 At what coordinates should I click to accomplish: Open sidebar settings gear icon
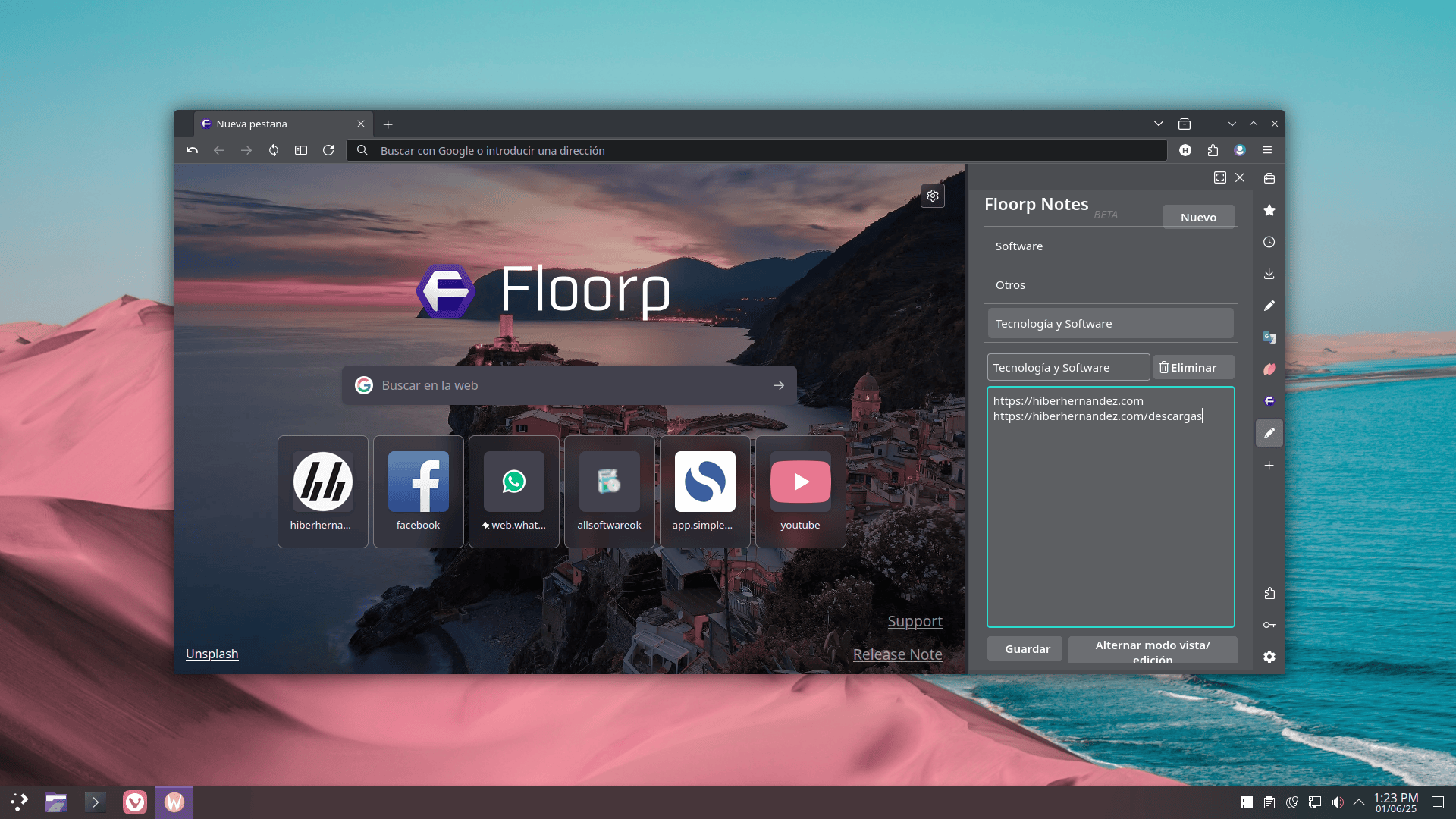[x=1269, y=657]
